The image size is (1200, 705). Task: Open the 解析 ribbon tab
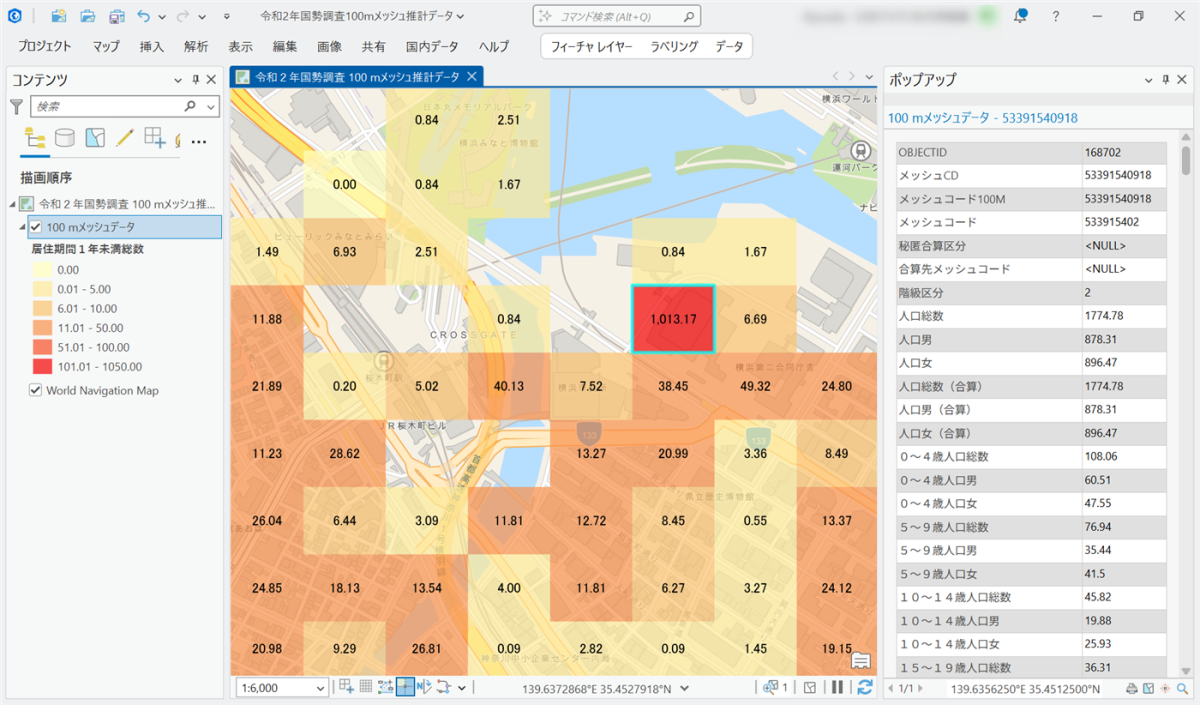[x=196, y=46]
